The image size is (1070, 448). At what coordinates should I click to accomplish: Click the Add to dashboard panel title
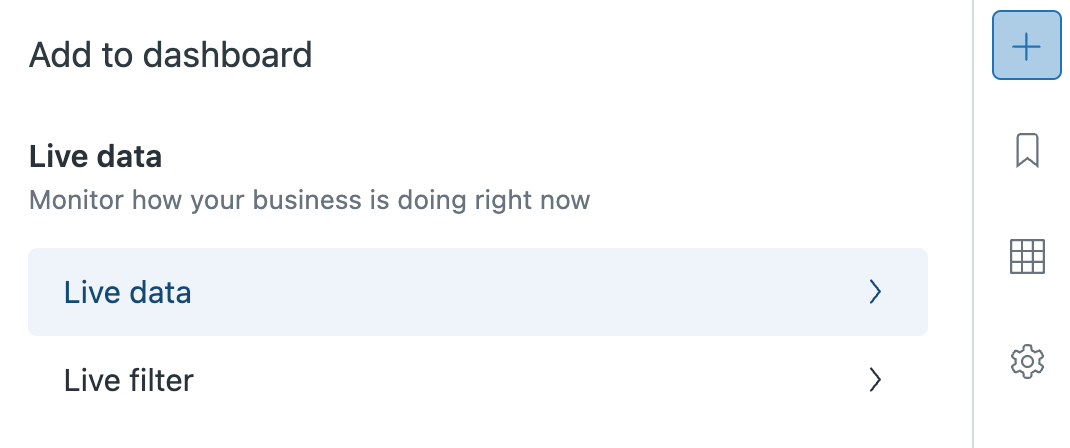pyautogui.click(x=170, y=54)
